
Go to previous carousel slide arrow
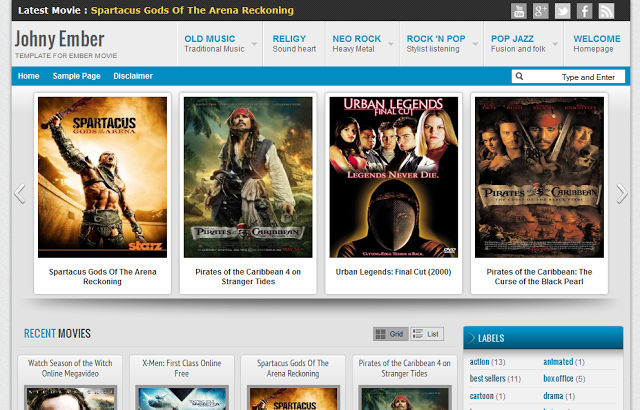(x=20, y=193)
